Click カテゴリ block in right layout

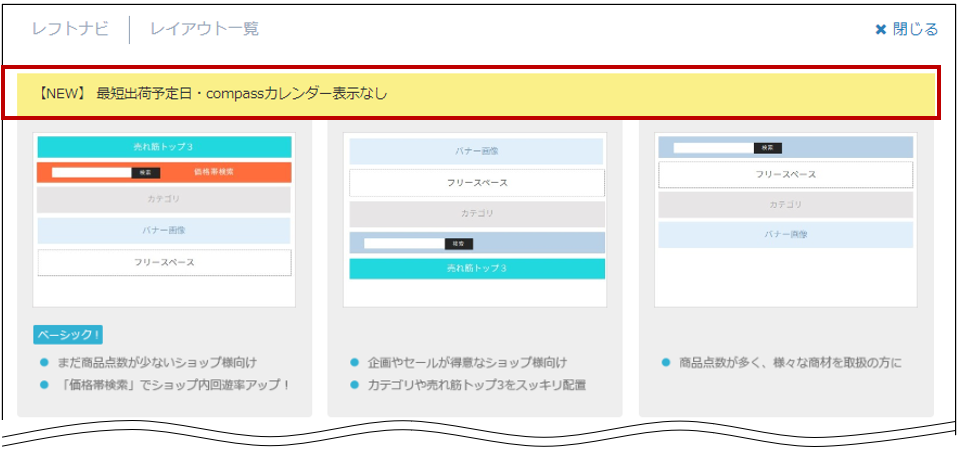(x=786, y=205)
